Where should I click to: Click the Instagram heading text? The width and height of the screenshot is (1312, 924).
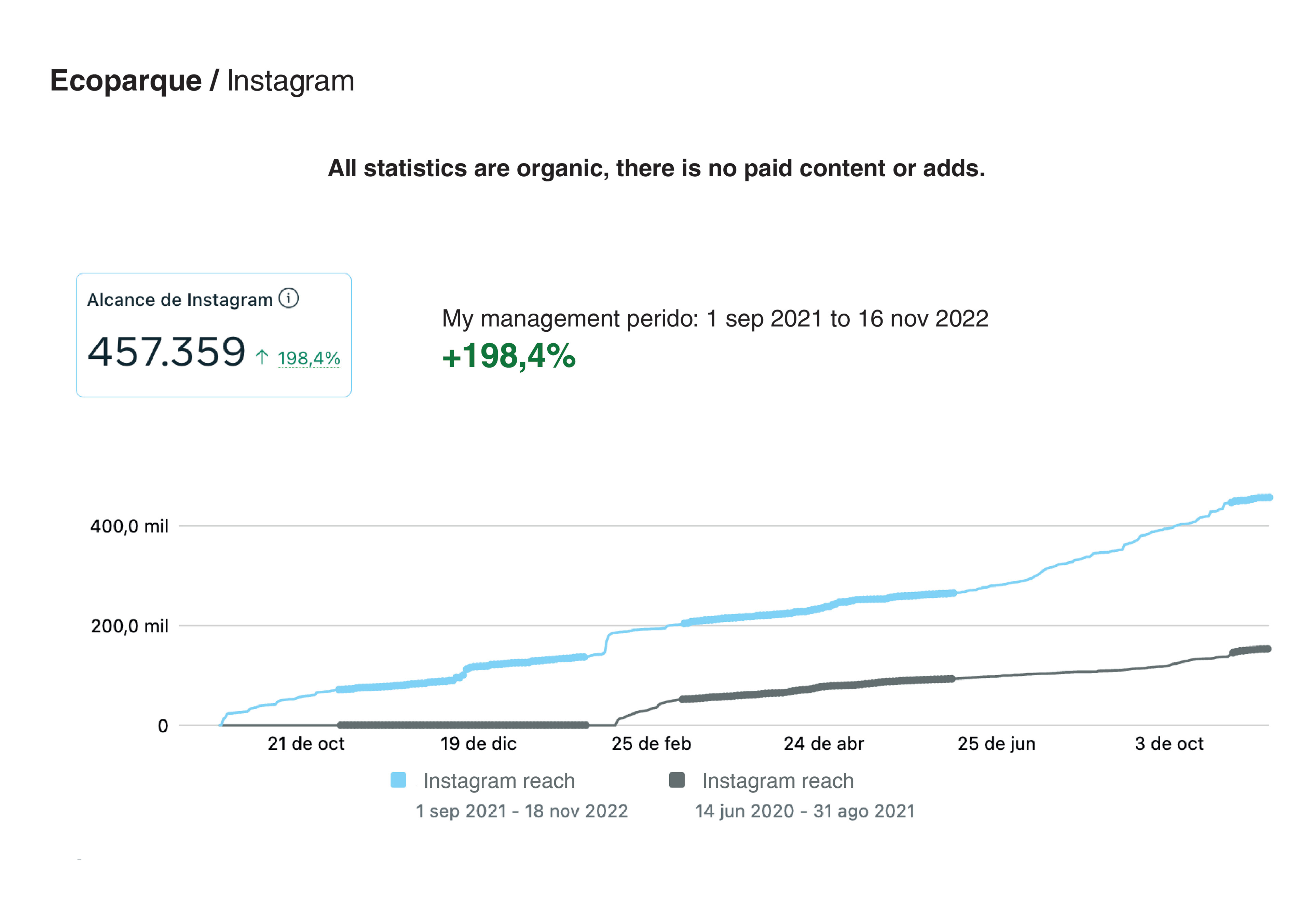pyautogui.click(x=291, y=81)
